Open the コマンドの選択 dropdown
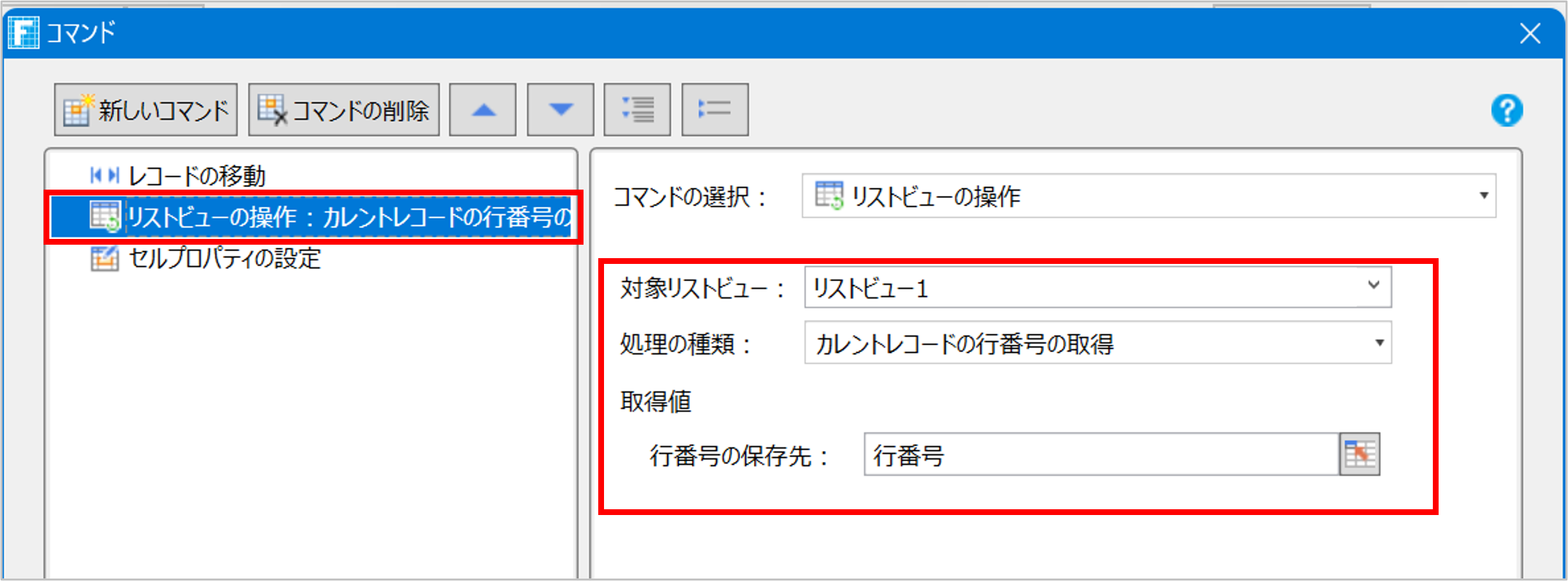 [1149, 196]
